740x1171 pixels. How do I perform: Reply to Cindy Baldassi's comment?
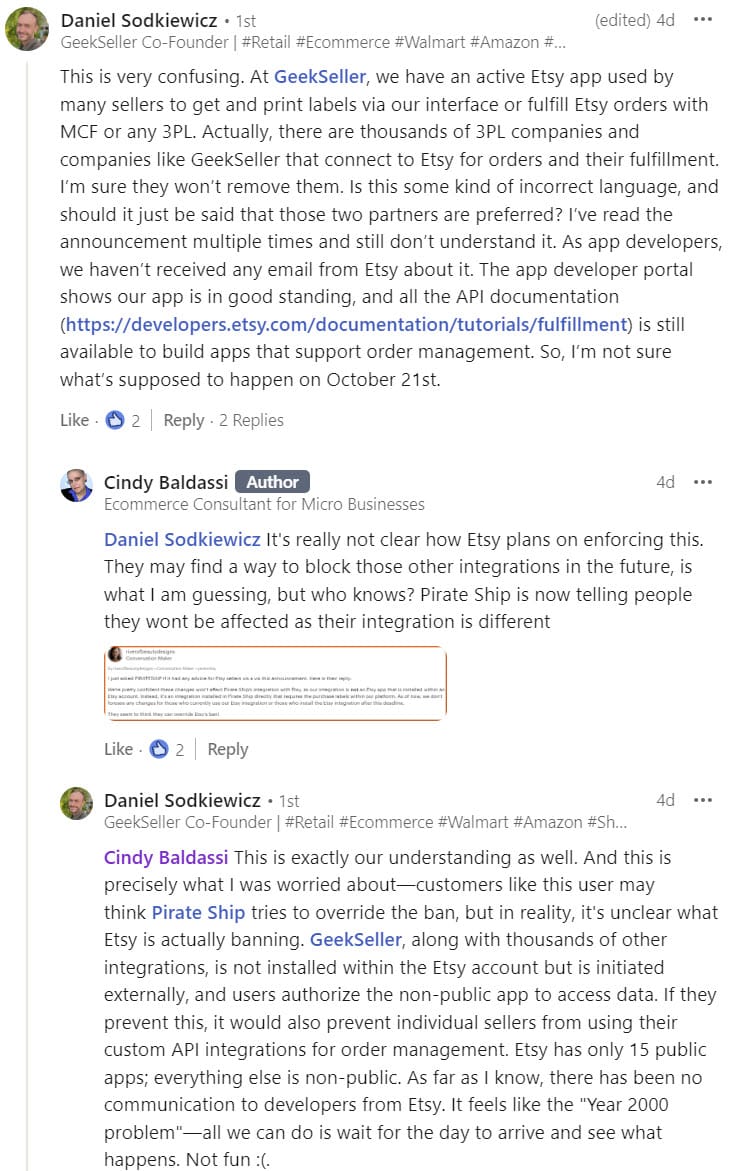coord(227,749)
